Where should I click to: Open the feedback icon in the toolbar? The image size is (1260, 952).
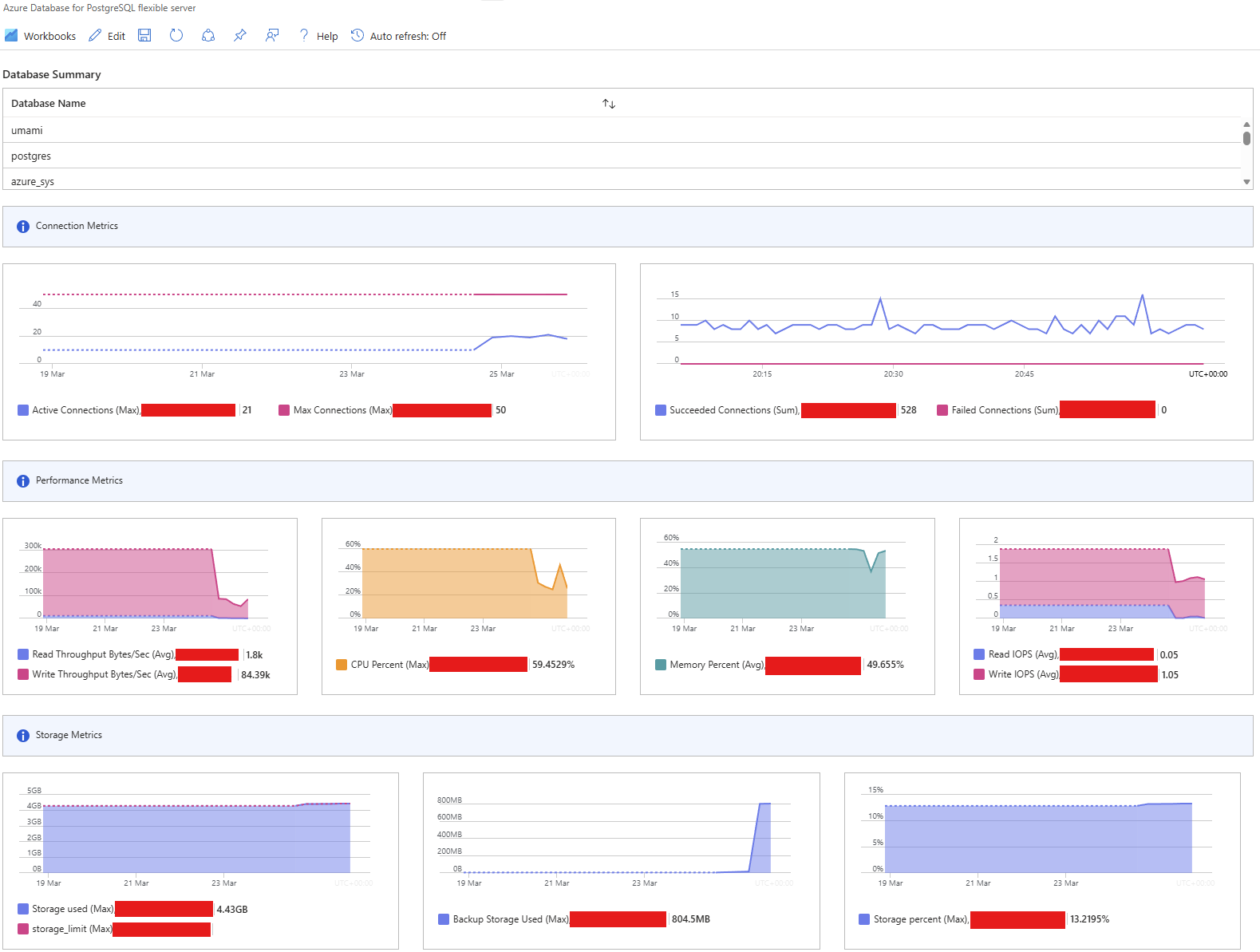click(272, 35)
